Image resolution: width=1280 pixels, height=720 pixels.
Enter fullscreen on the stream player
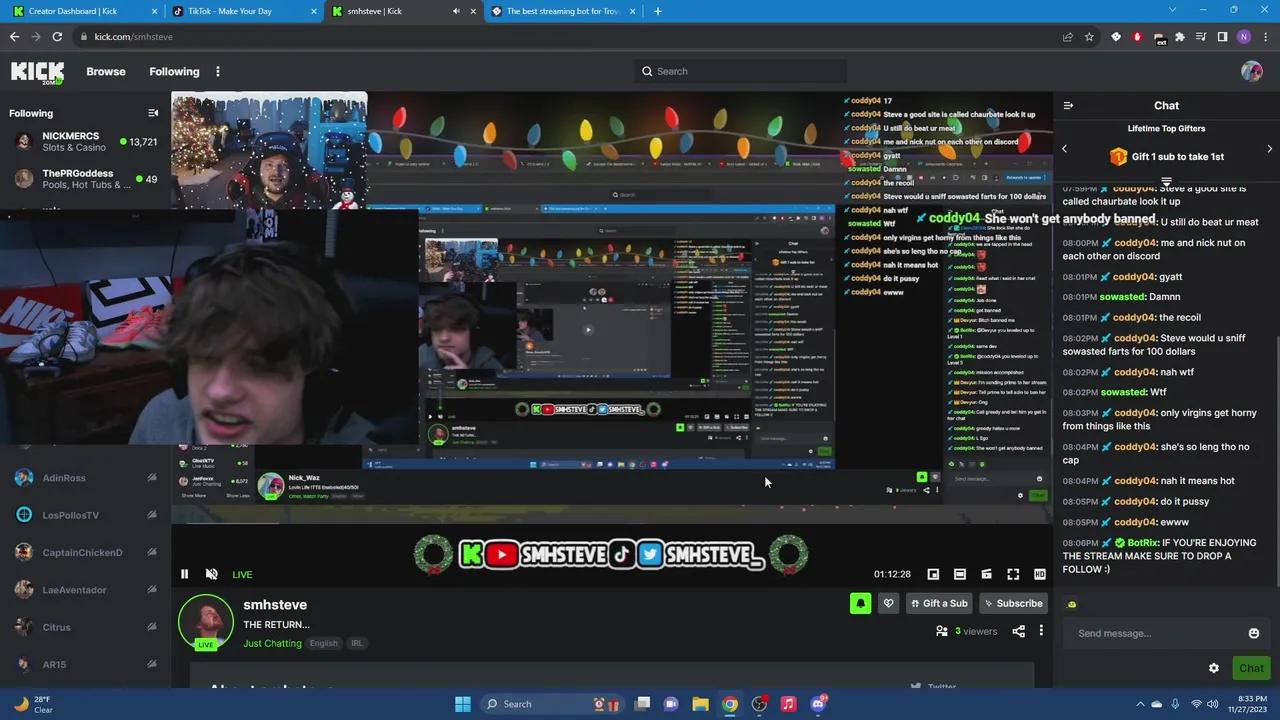1013,574
